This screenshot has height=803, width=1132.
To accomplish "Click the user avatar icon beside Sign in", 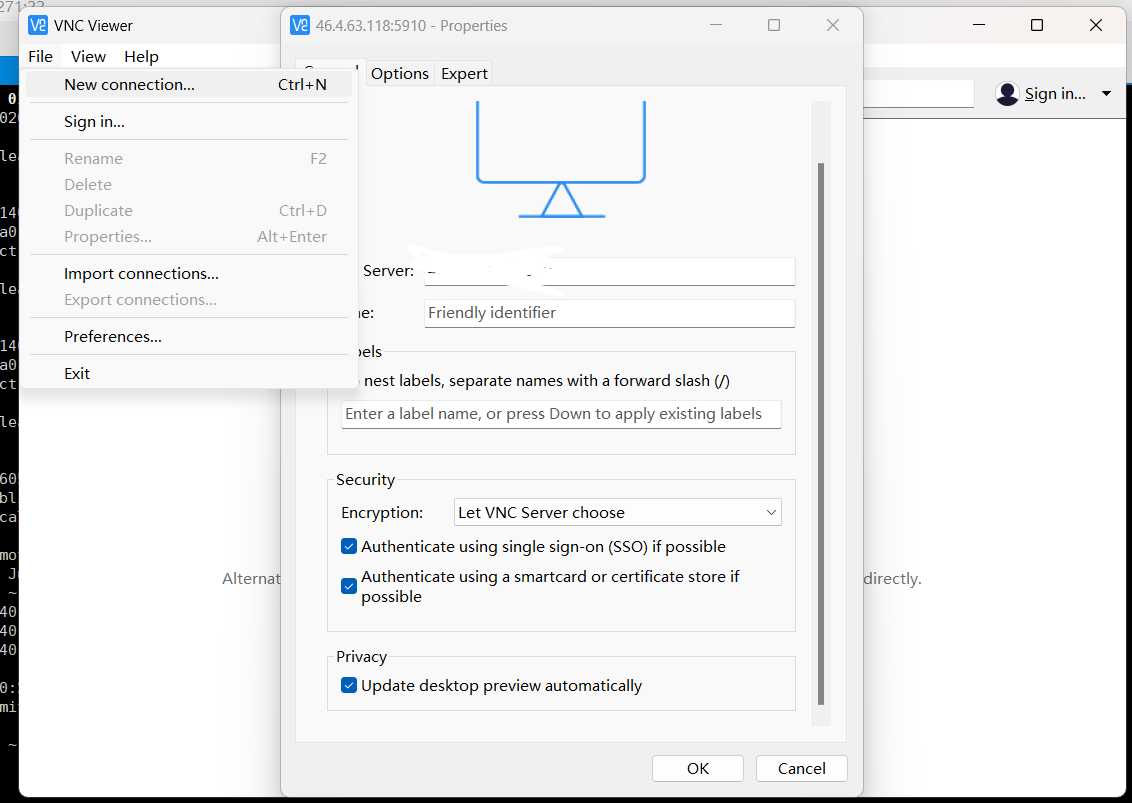I will 1007,94.
